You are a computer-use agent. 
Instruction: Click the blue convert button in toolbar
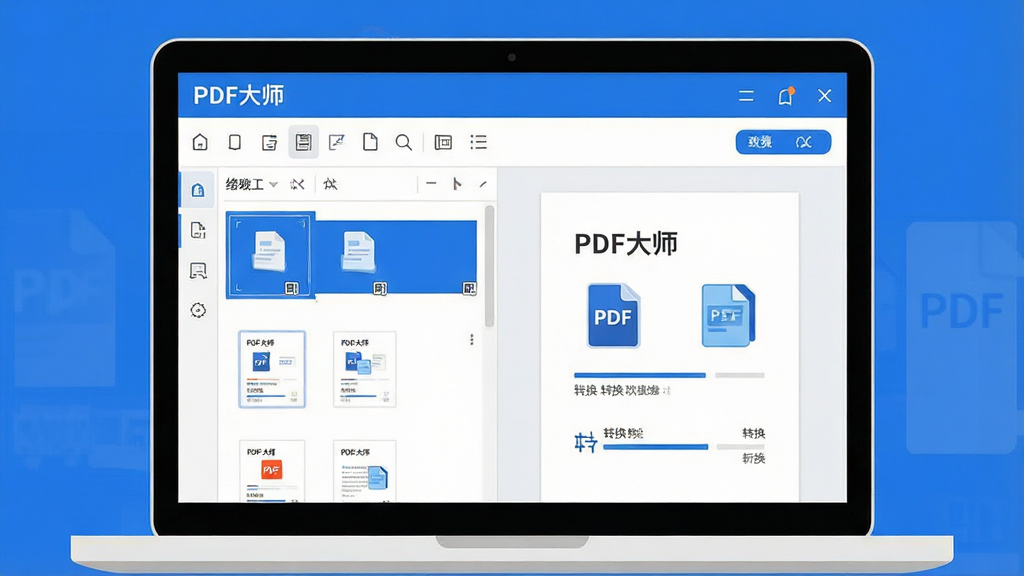pyautogui.click(x=783, y=142)
